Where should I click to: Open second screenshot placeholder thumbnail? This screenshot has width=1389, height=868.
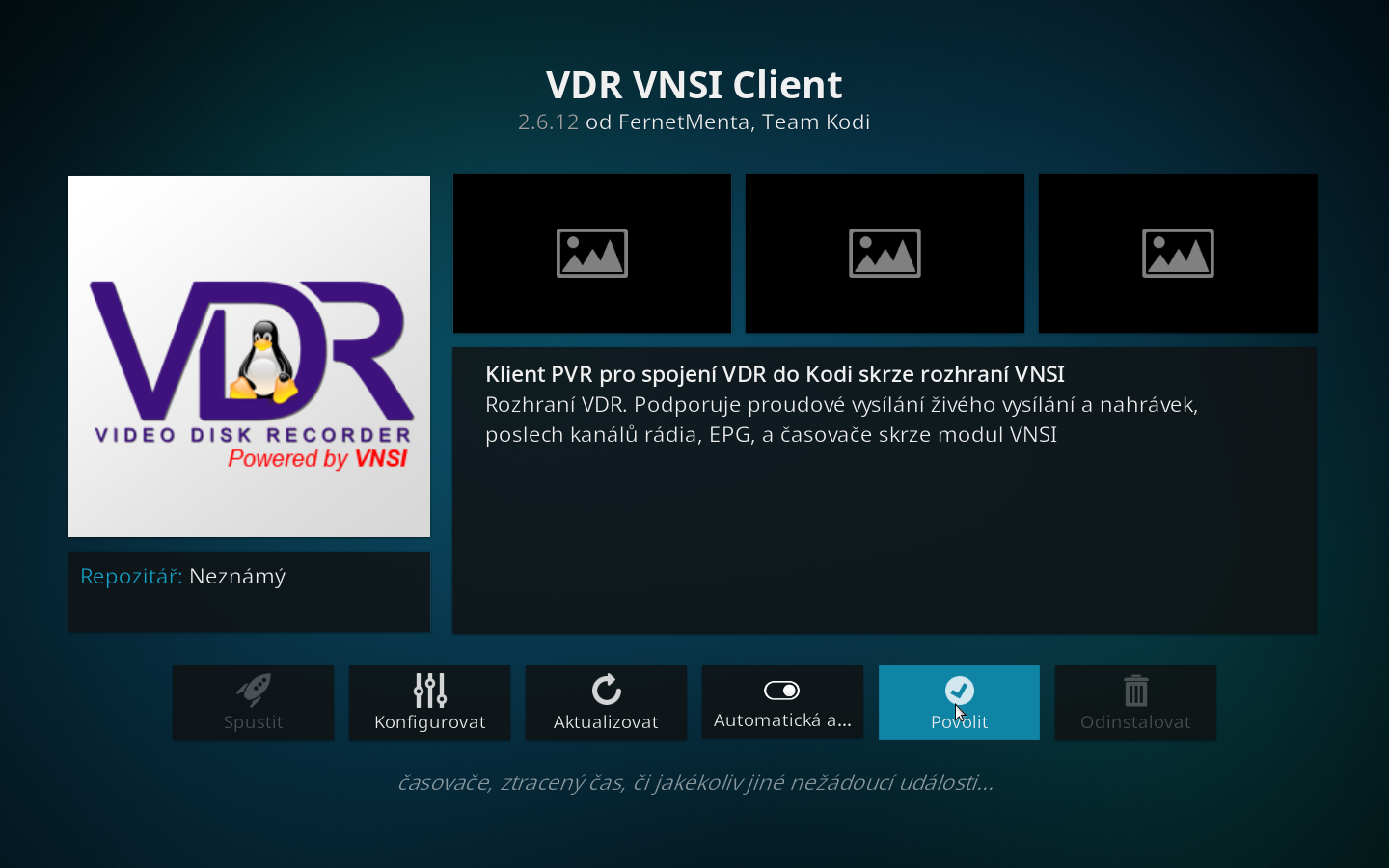coord(885,254)
